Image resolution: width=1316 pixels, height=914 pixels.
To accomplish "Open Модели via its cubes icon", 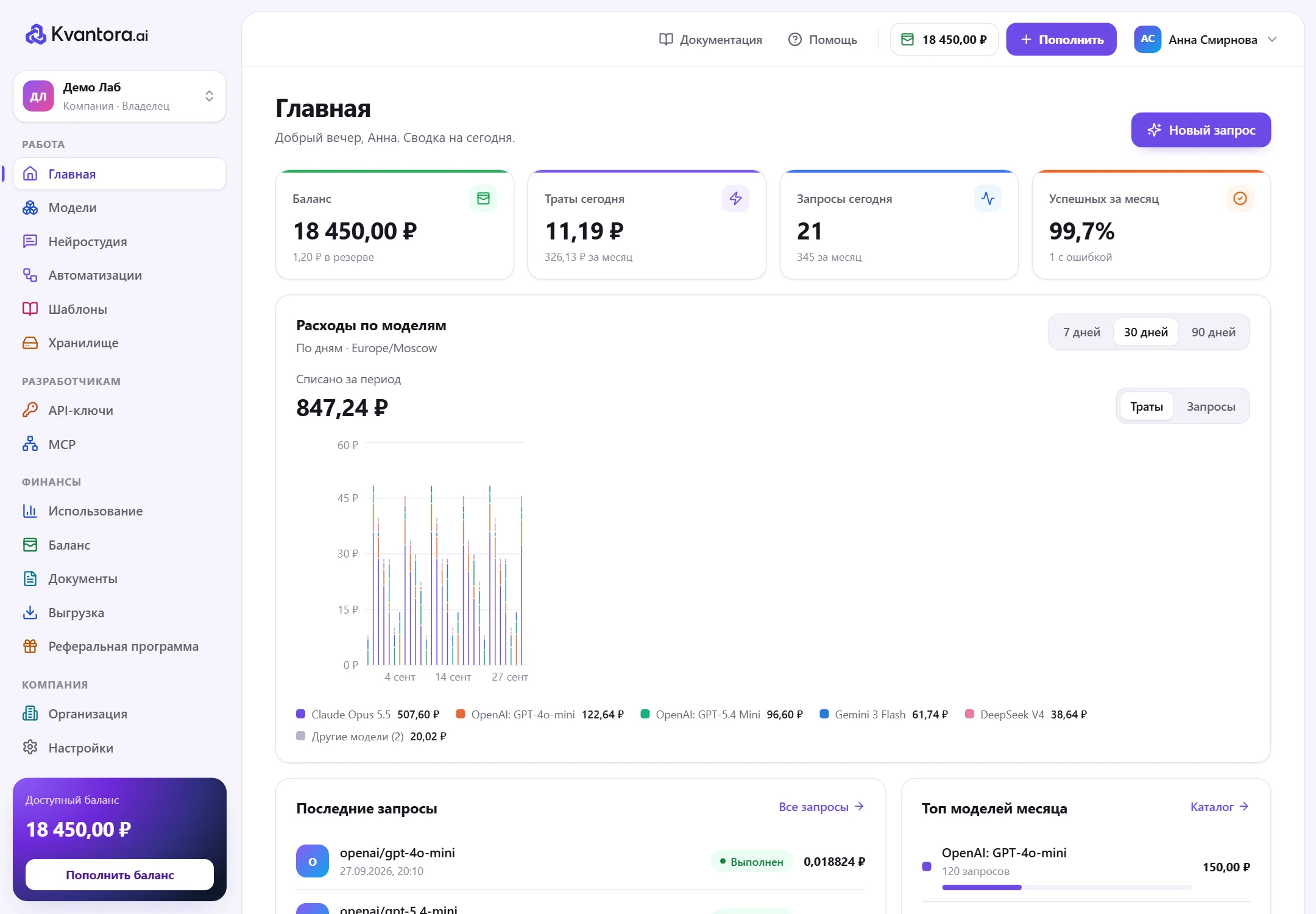I will click(30, 208).
